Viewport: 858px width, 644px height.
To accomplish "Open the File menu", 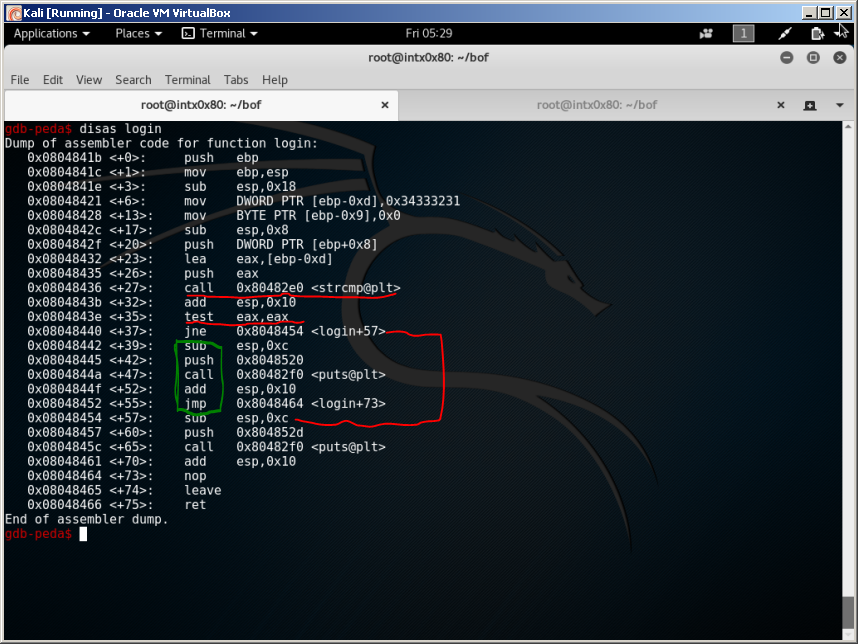I will coord(20,80).
